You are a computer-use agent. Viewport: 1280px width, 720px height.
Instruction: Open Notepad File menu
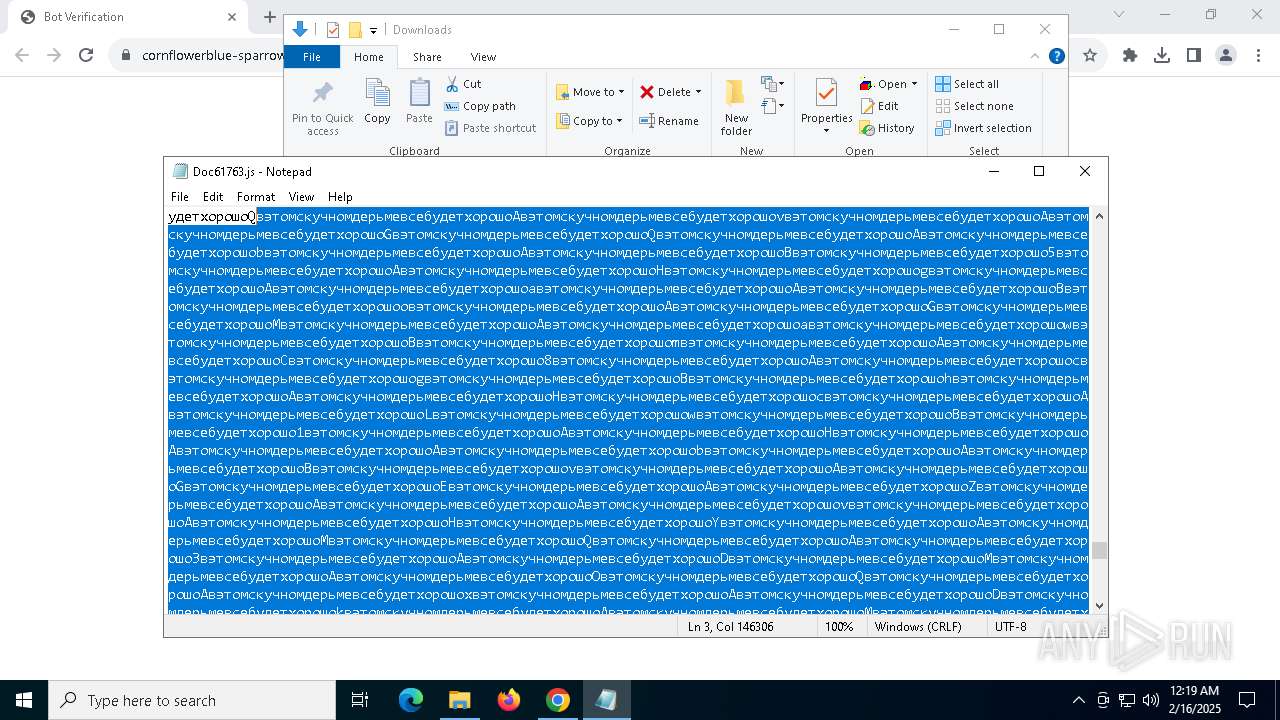pos(180,197)
